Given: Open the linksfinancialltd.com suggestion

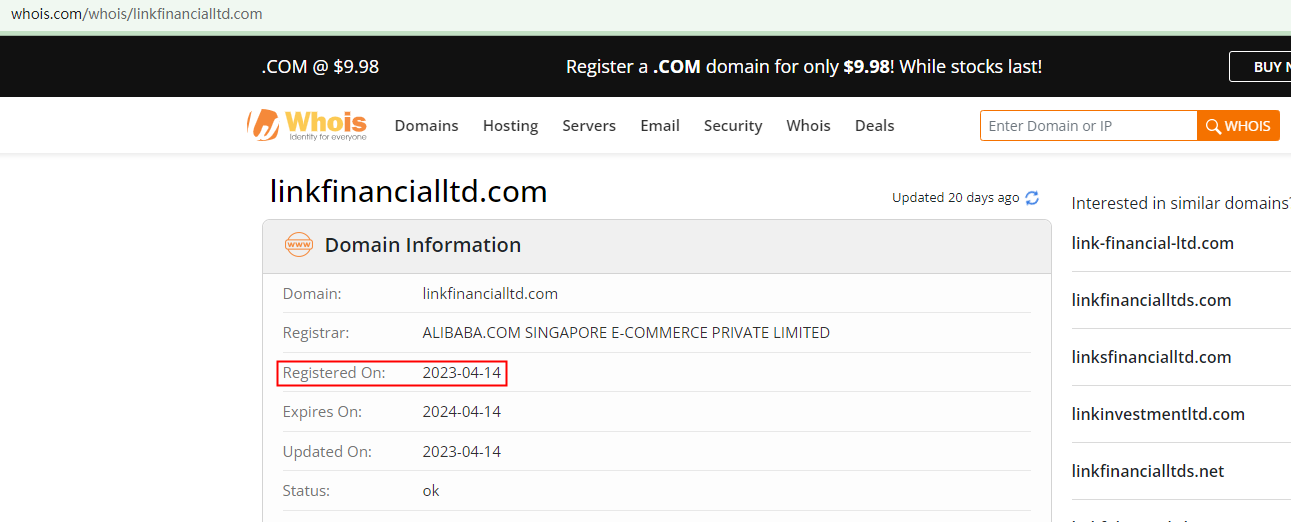Looking at the screenshot, I should [1152, 357].
